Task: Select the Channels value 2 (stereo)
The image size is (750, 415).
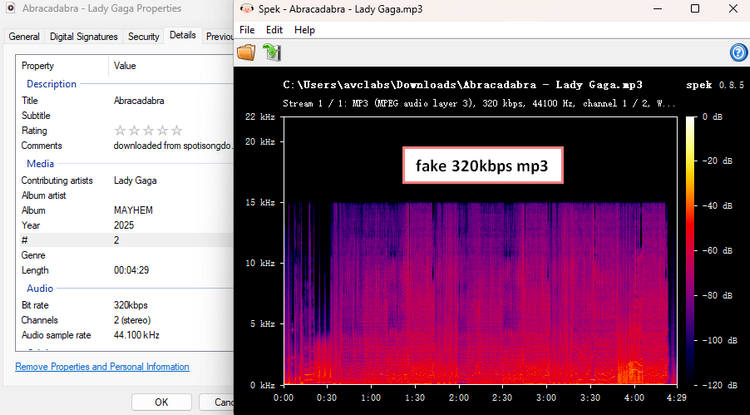Action: [x=132, y=320]
